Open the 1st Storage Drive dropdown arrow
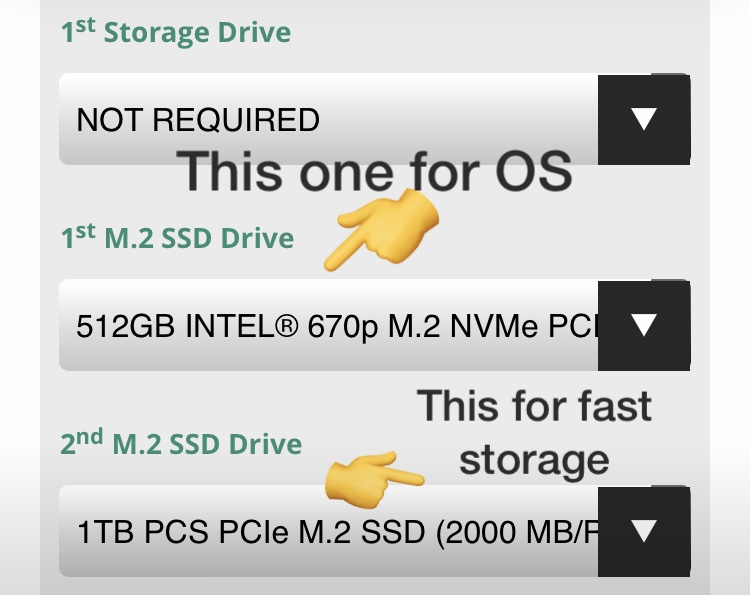The width and height of the screenshot is (750, 595). coord(644,119)
